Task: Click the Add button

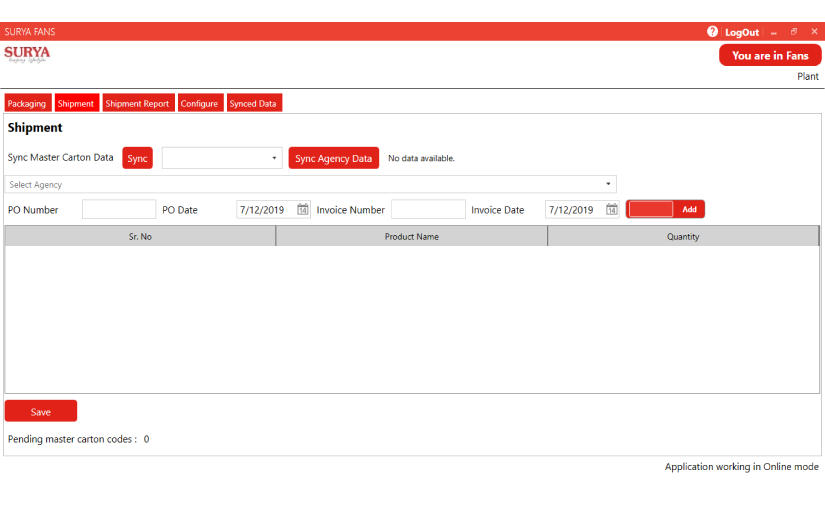Action: point(689,209)
